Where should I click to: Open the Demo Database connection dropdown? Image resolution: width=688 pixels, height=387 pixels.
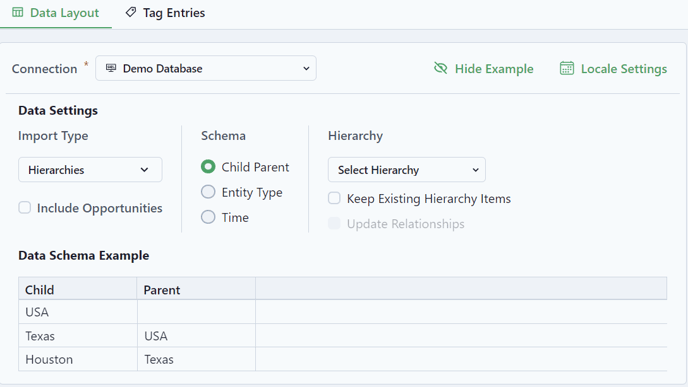point(206,68)
